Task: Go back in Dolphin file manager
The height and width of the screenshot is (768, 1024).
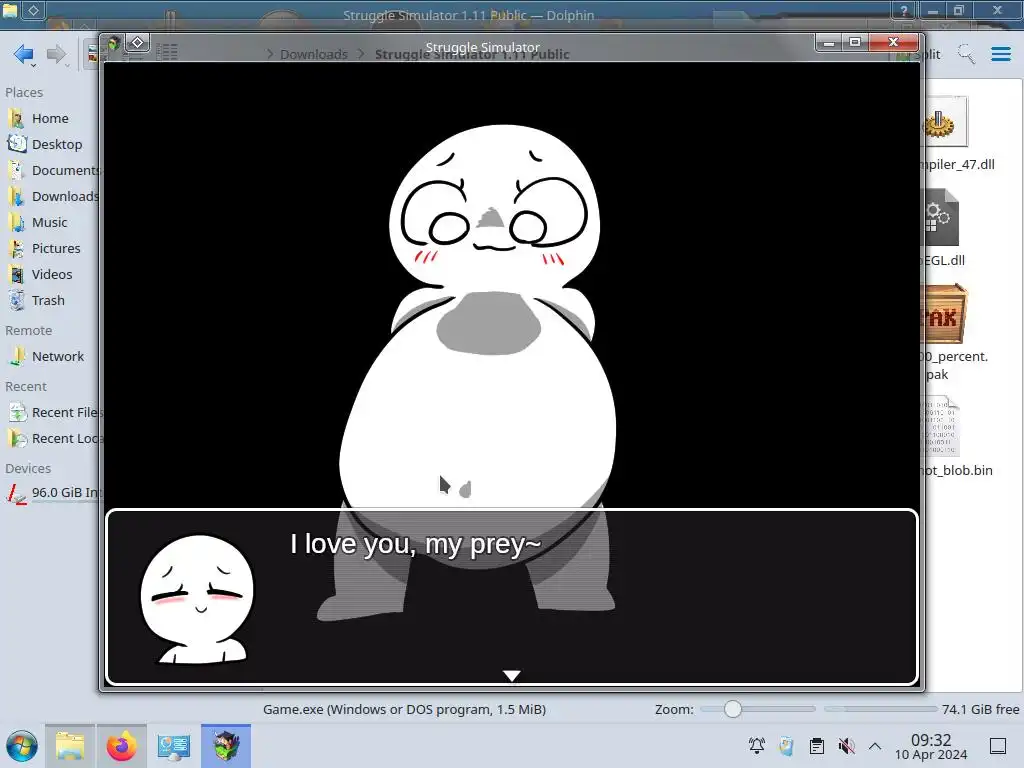Action: pyautogui.click(x=24, y=54)
